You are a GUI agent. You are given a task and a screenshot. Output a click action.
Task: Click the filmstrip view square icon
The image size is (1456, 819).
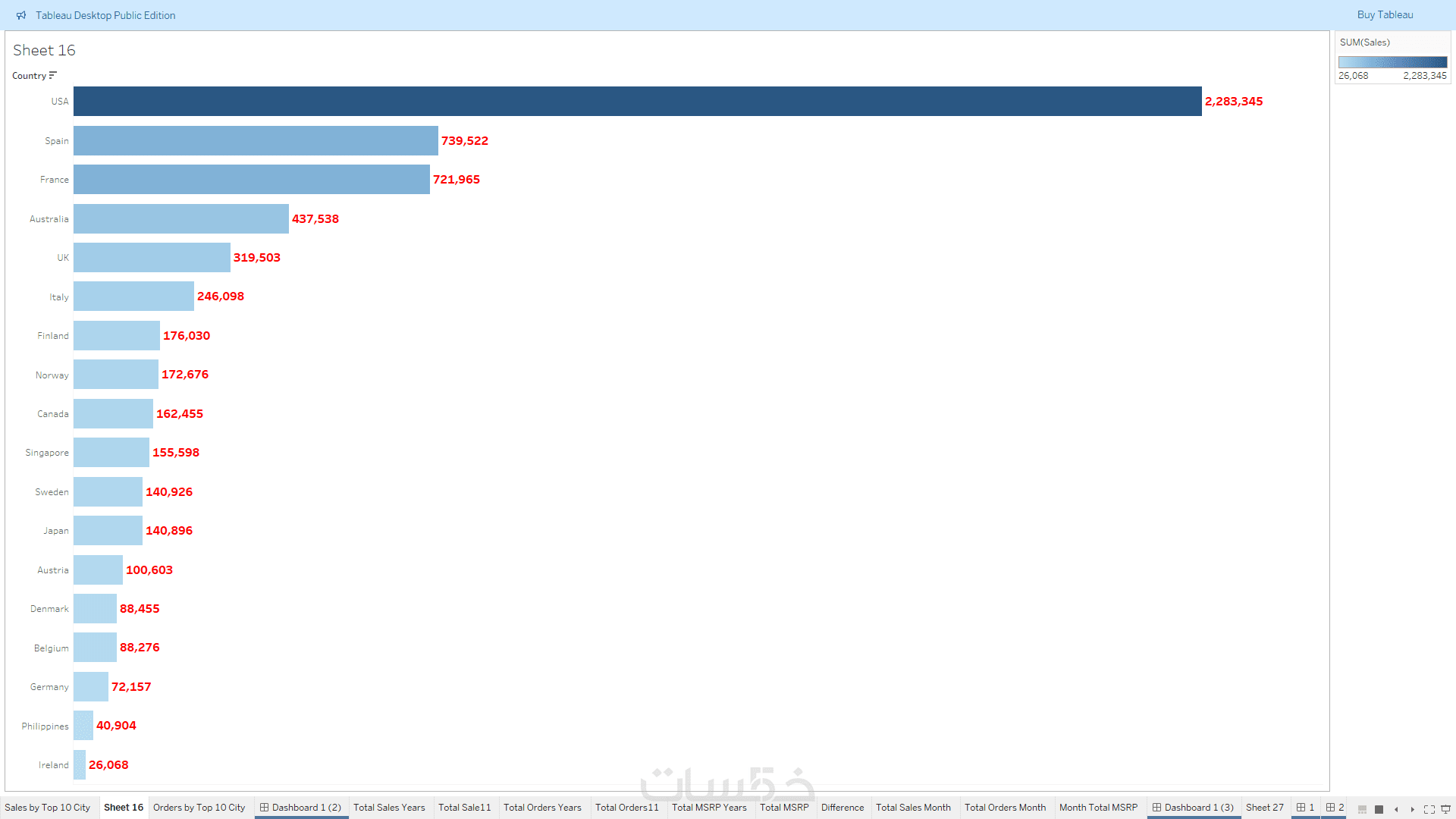click(1379, 809)
